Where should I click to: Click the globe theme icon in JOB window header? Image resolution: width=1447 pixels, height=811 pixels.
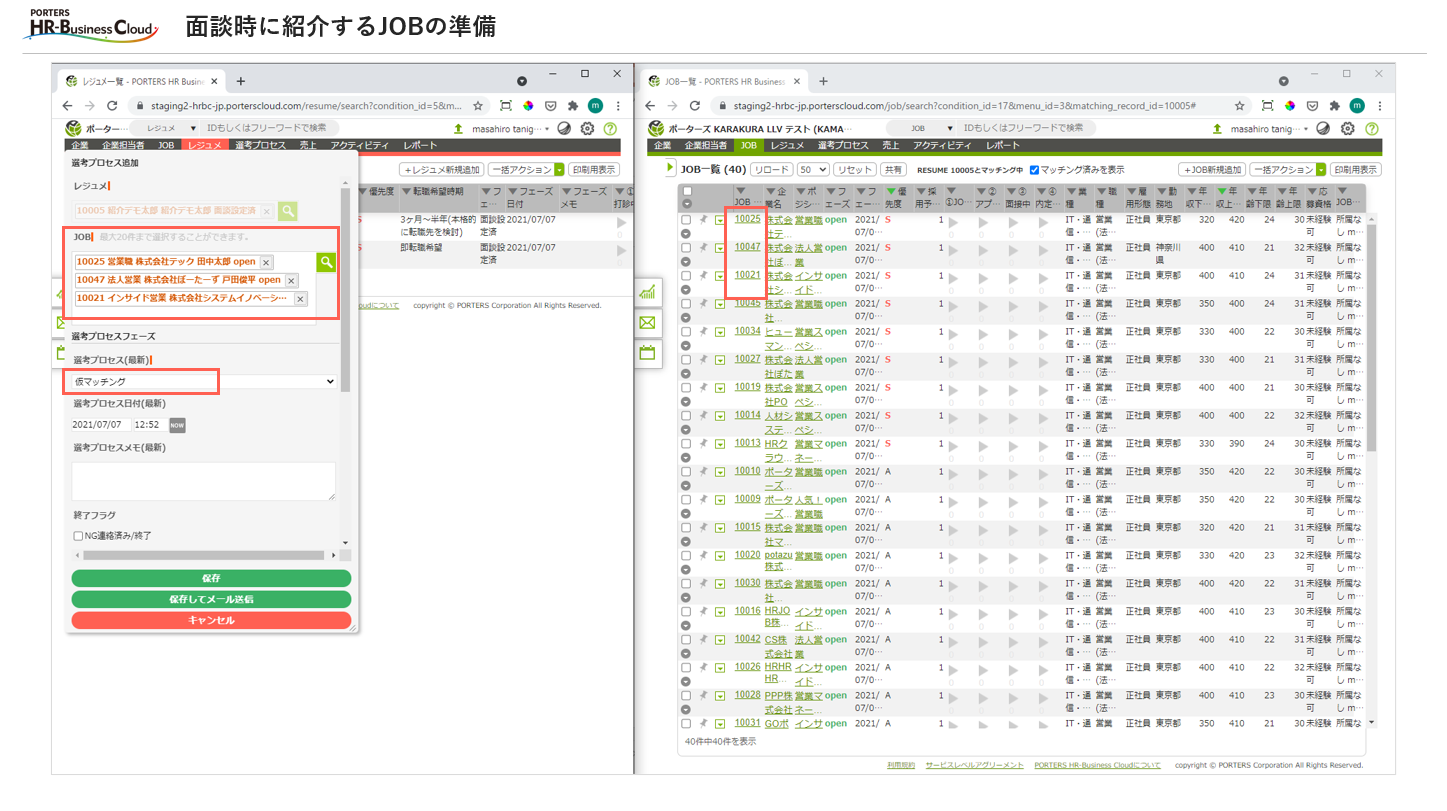point(1324,128)
